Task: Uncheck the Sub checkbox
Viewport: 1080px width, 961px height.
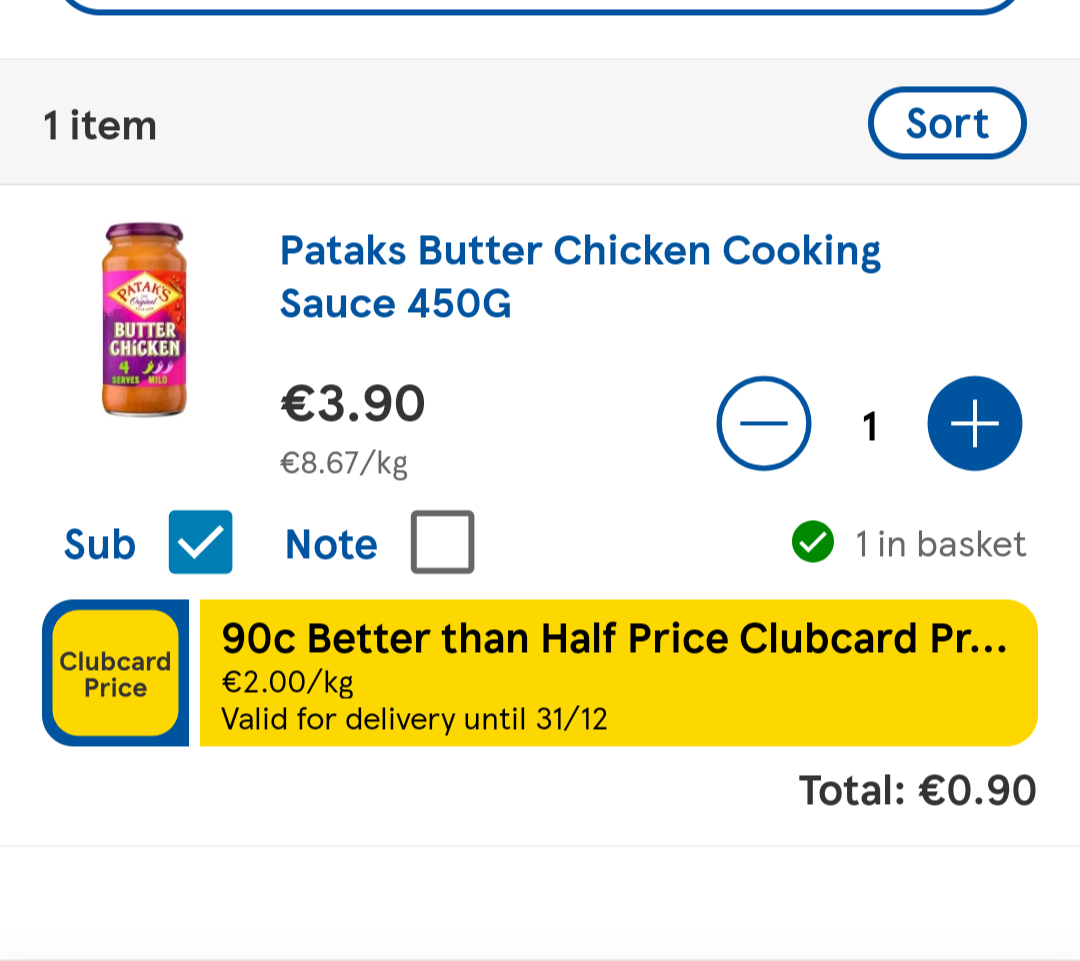Action: pos(200,542)
